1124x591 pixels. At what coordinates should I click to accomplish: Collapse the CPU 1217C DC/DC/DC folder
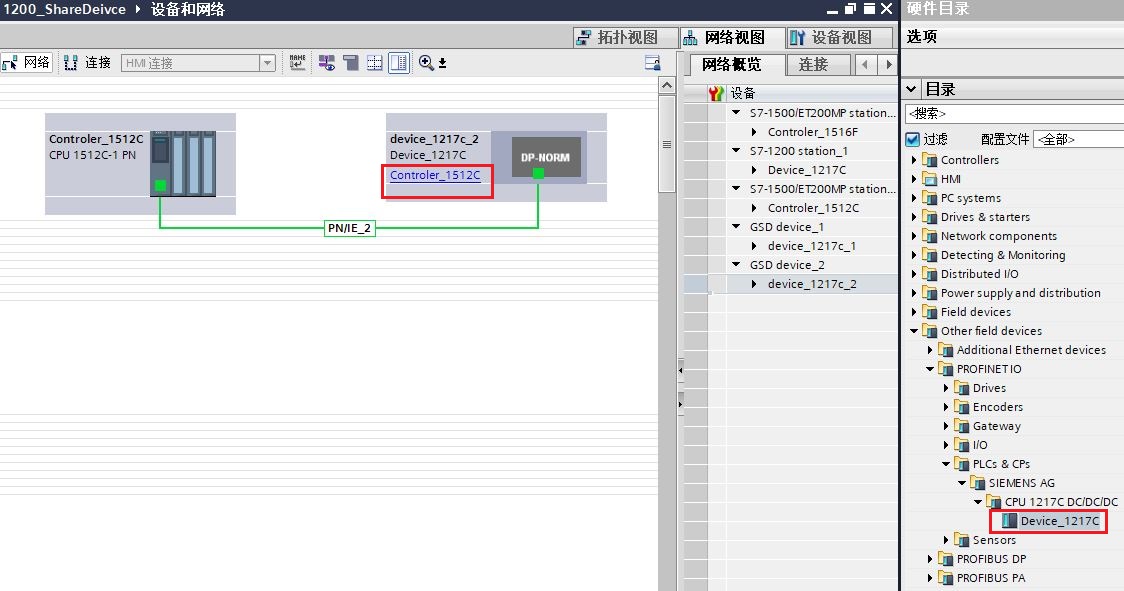(978, 502)
